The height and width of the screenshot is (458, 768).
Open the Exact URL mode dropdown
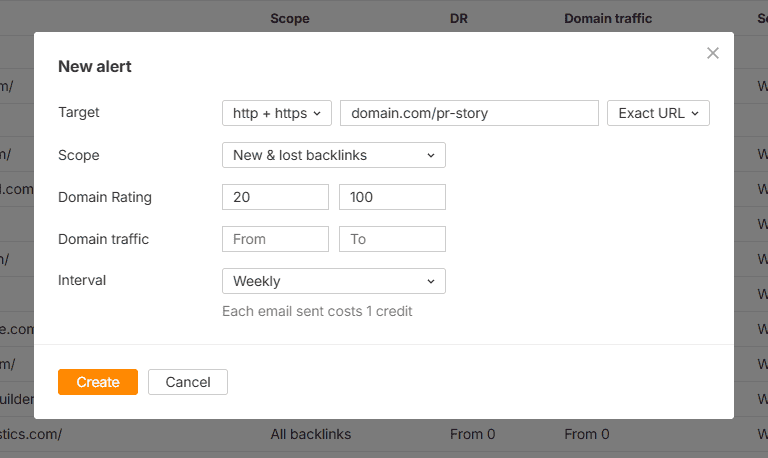pyautogui.click(x=658, y=113)
